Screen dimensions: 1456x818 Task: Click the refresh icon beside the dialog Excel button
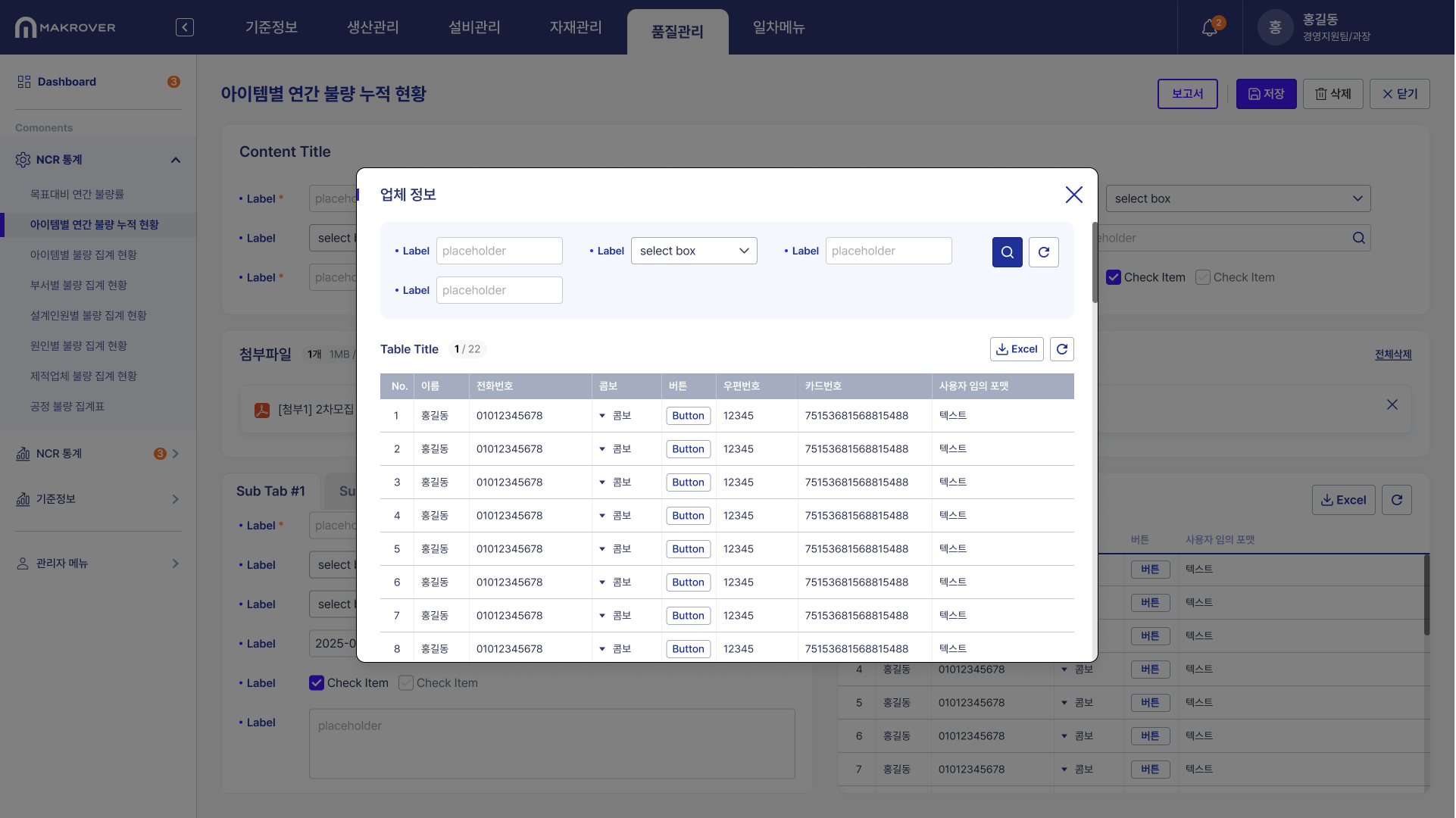(x=1061, y=349)
